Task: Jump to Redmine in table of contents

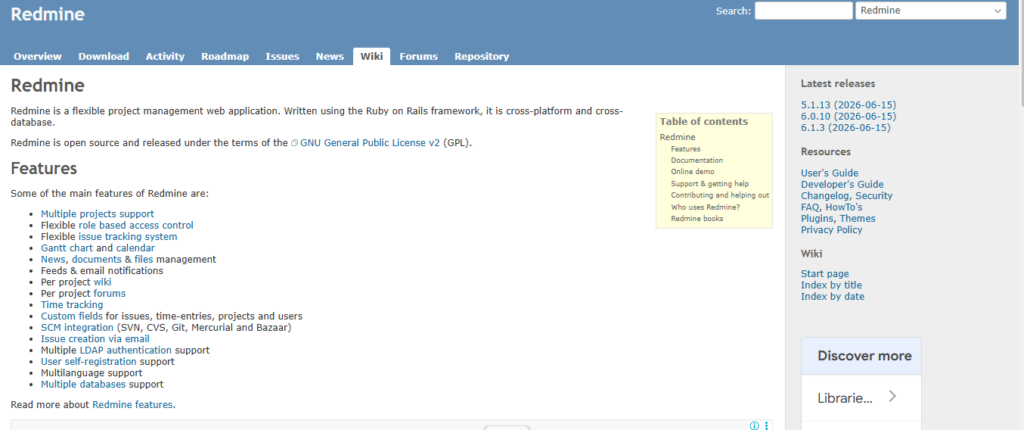Action: tap(677, 137)
